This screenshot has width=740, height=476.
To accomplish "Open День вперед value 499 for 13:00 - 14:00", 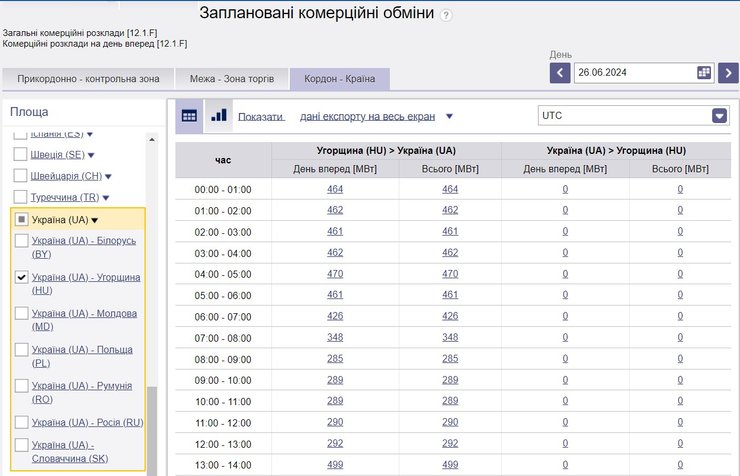I will 335,465.
